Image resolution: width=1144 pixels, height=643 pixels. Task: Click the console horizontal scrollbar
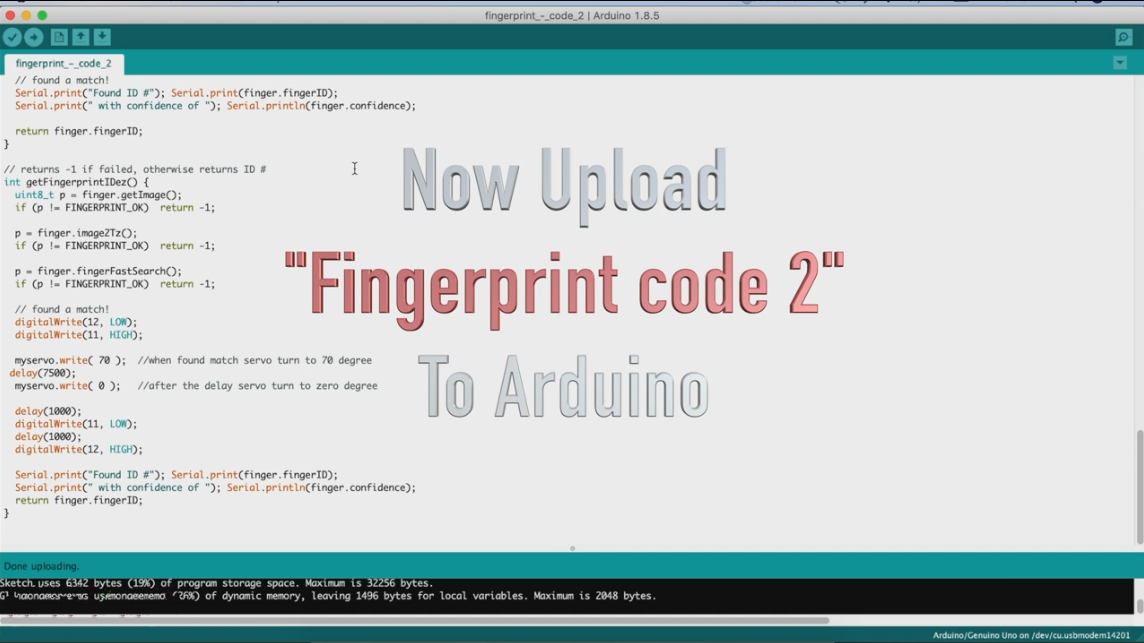[x=414, y=620]
